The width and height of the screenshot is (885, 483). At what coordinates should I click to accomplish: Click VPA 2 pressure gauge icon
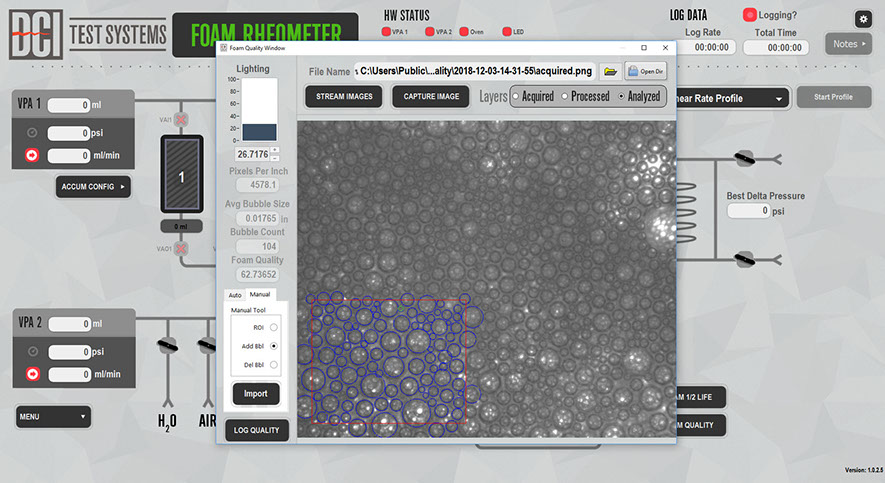pyautogui.click(x=31, y=352)
